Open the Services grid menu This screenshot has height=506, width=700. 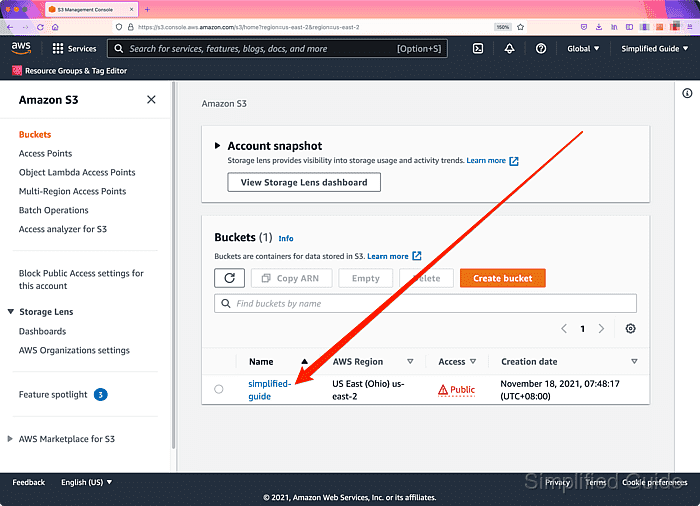coord(74,49)
